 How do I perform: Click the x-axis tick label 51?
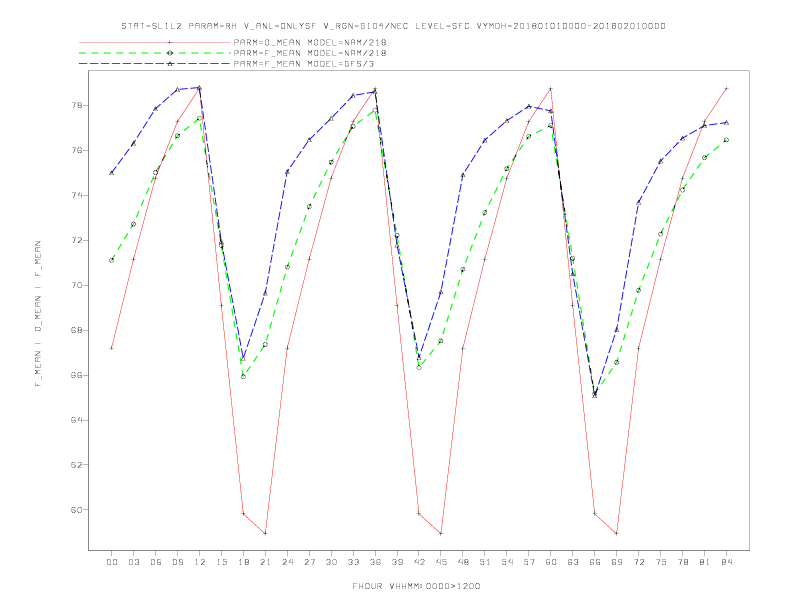coord(485,562)
